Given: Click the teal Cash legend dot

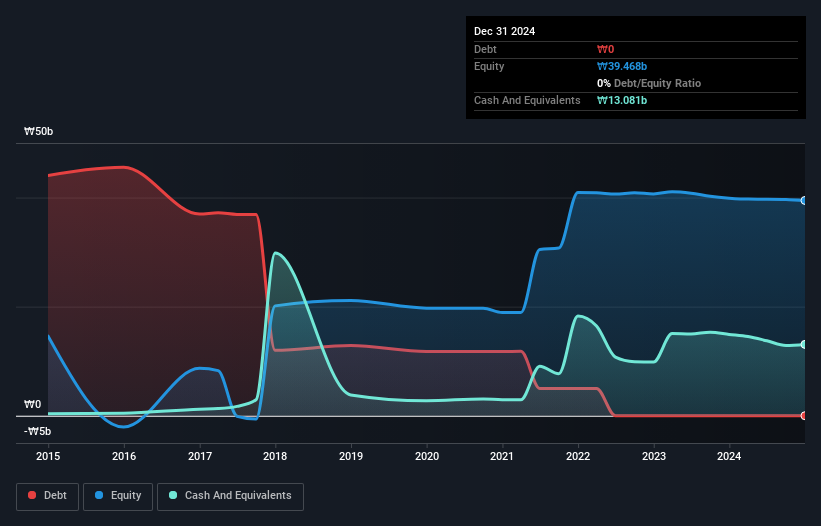Looking at the screenshot, I should point(173,495).
